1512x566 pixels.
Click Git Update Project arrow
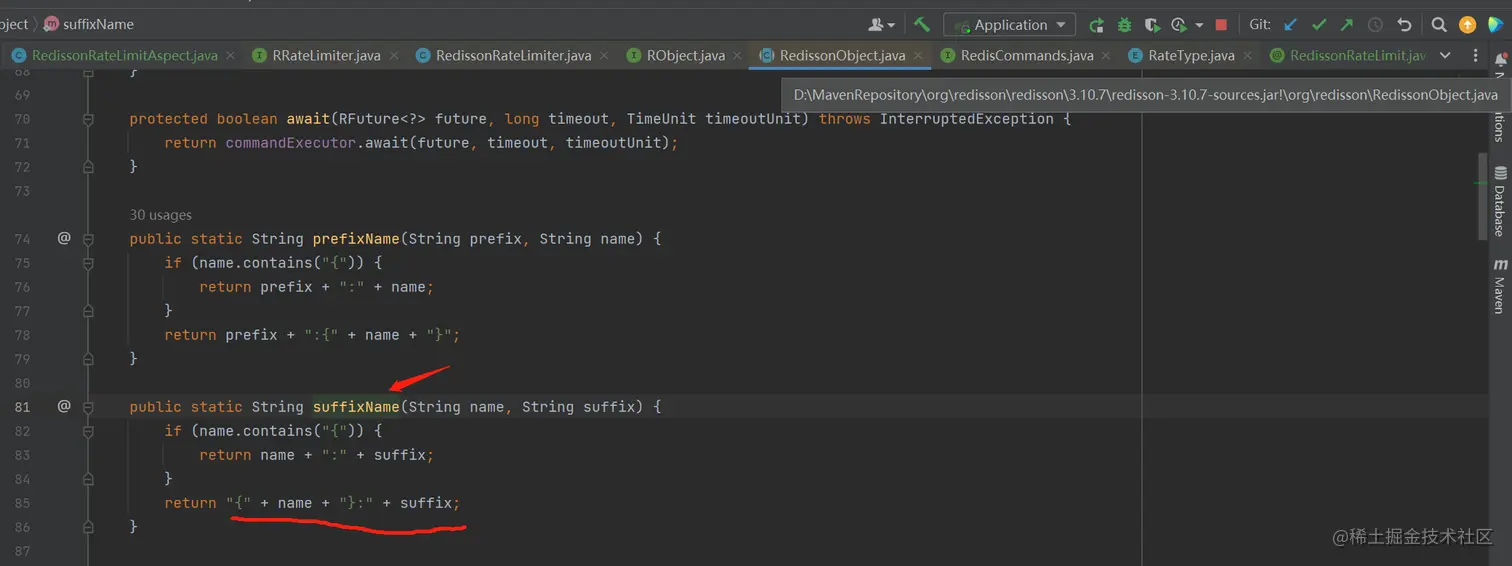click(x=1290, y=25)
